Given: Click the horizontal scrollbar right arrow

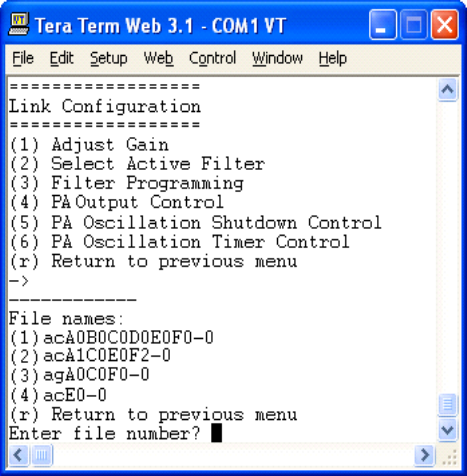Looking at the screenshot, I should click(425, 455).
